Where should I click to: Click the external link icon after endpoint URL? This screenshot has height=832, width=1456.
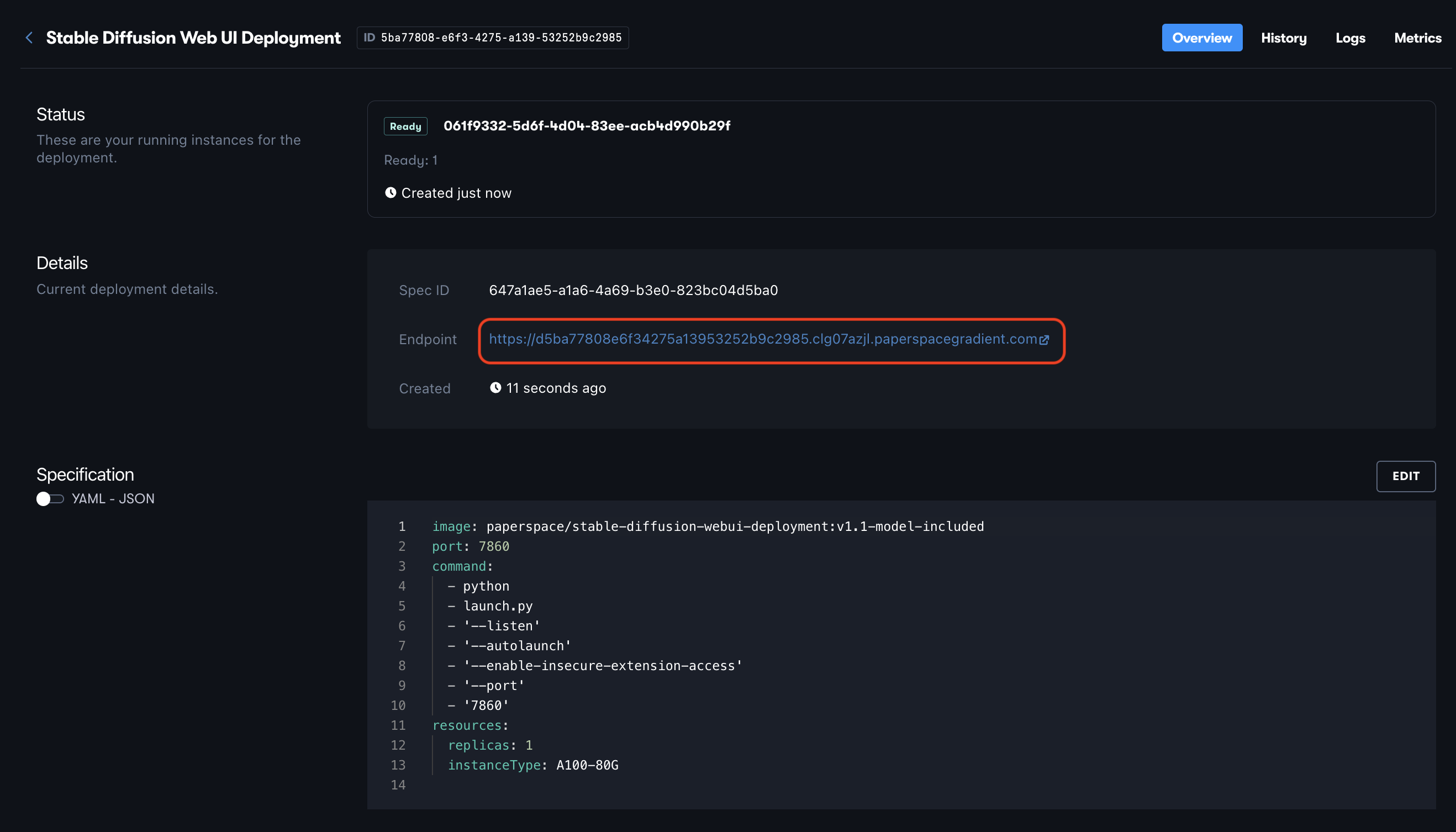pos(1044,340)
